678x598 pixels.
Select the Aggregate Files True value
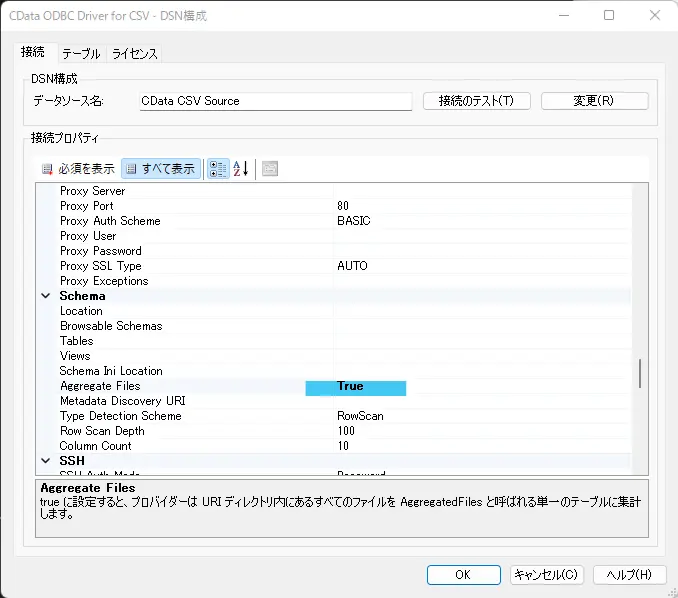[355, 386]
